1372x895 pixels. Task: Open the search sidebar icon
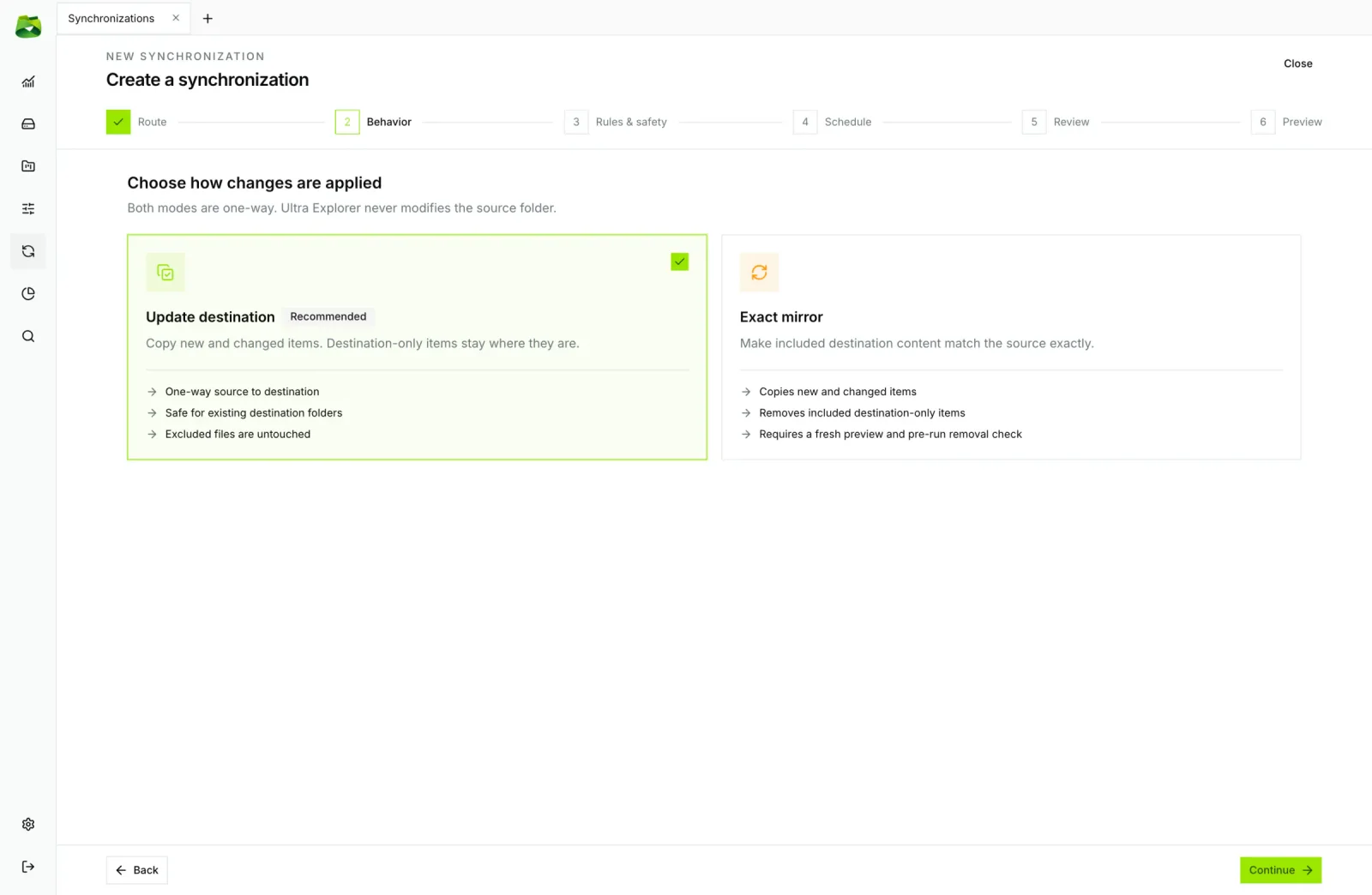point(28,336)
